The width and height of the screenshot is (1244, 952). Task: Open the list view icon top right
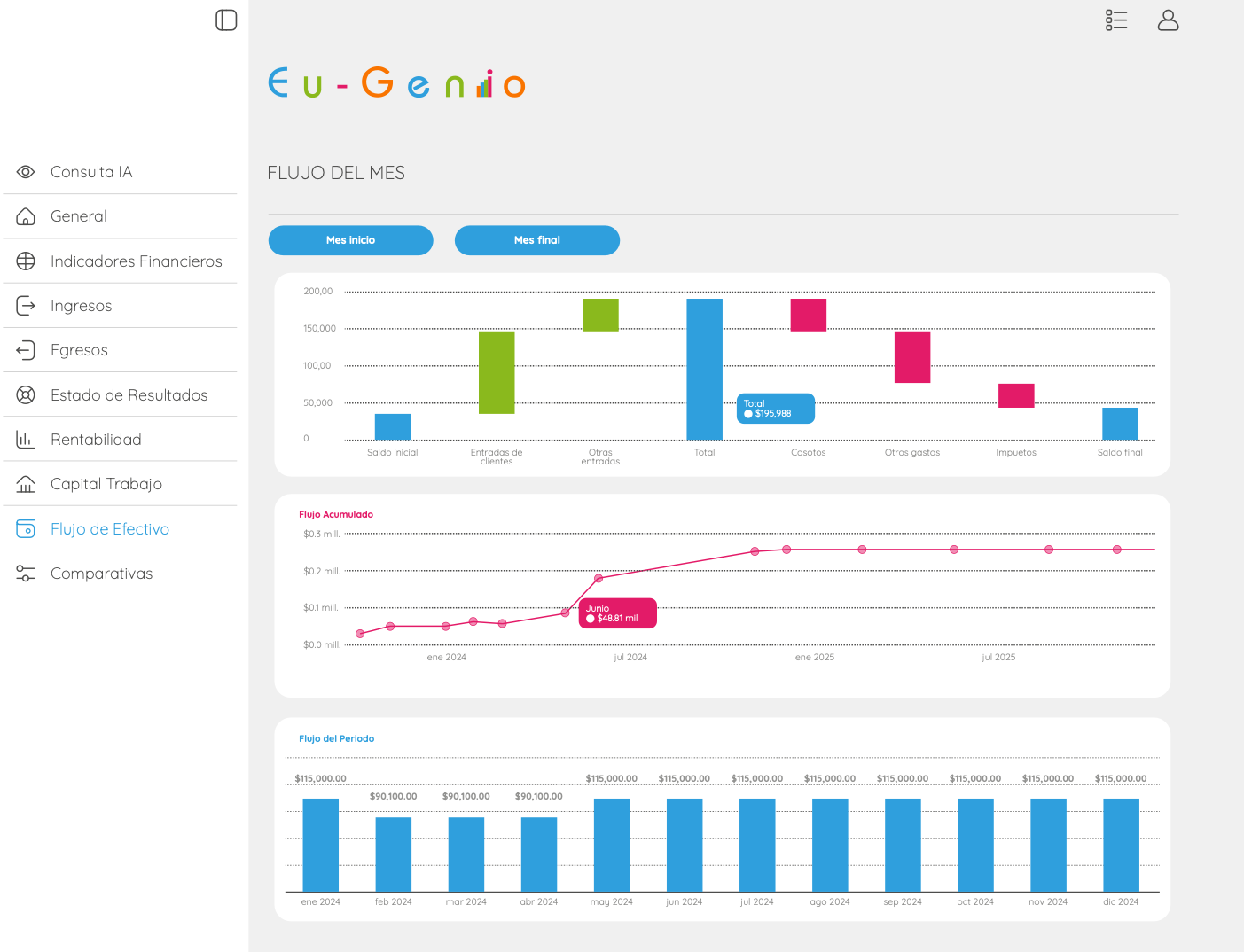pyautogui.click(x=1116, y=20)
